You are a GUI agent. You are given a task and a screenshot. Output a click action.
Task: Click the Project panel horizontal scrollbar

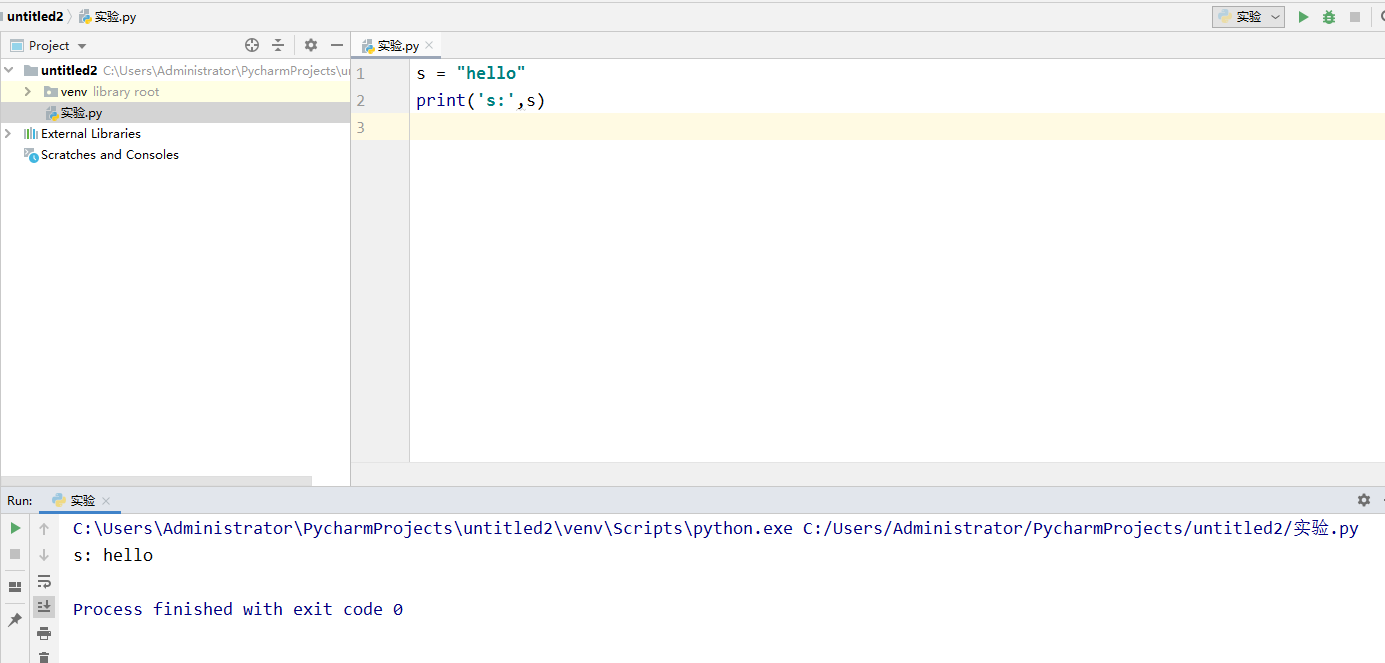click(156, 481)
